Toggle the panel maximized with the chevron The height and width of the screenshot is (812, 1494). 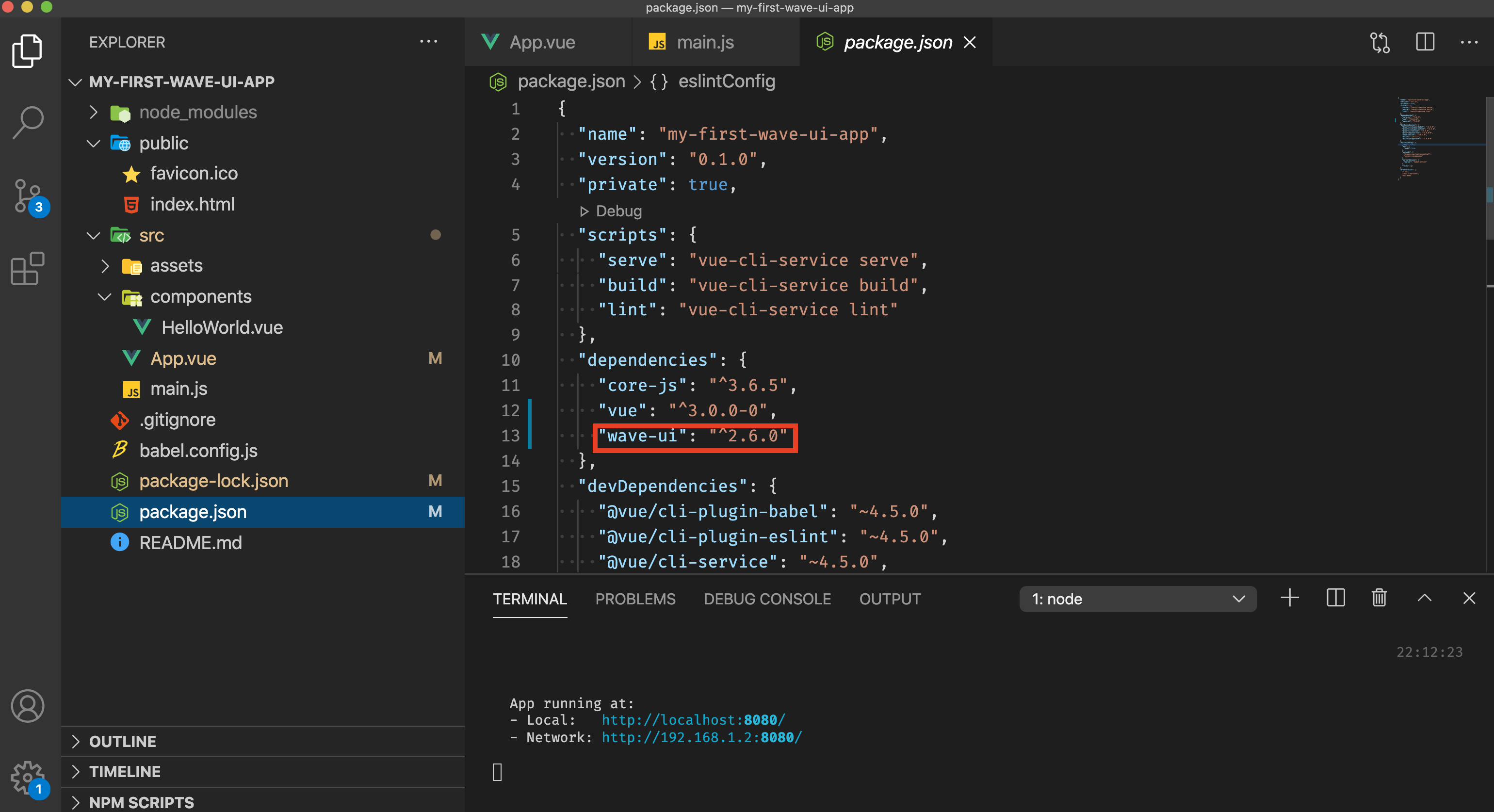pos(1425,598)
